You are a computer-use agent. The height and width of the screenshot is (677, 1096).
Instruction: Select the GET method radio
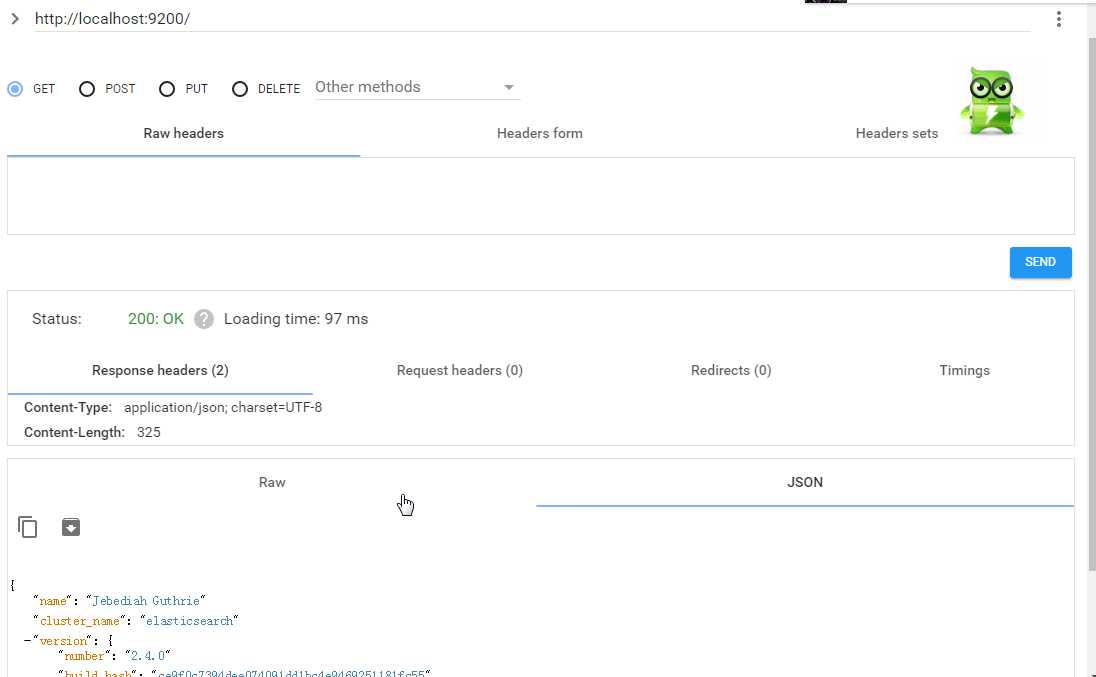pos(15,89)
